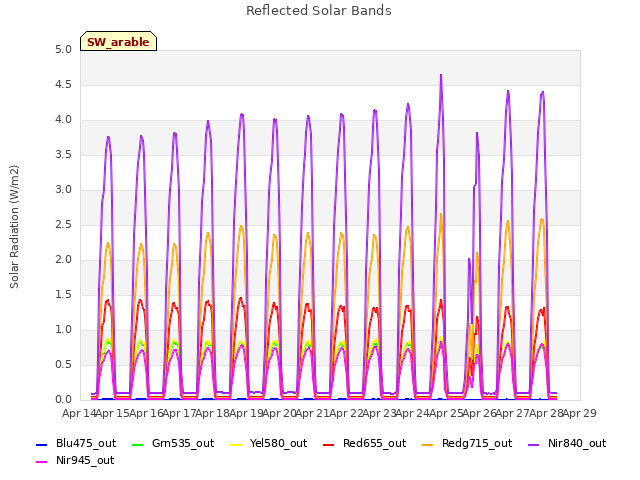Click the Apr 25 x-axis date label
Image resolution: width=640 pixels, height=480 pixels.
tap(446, 413)
